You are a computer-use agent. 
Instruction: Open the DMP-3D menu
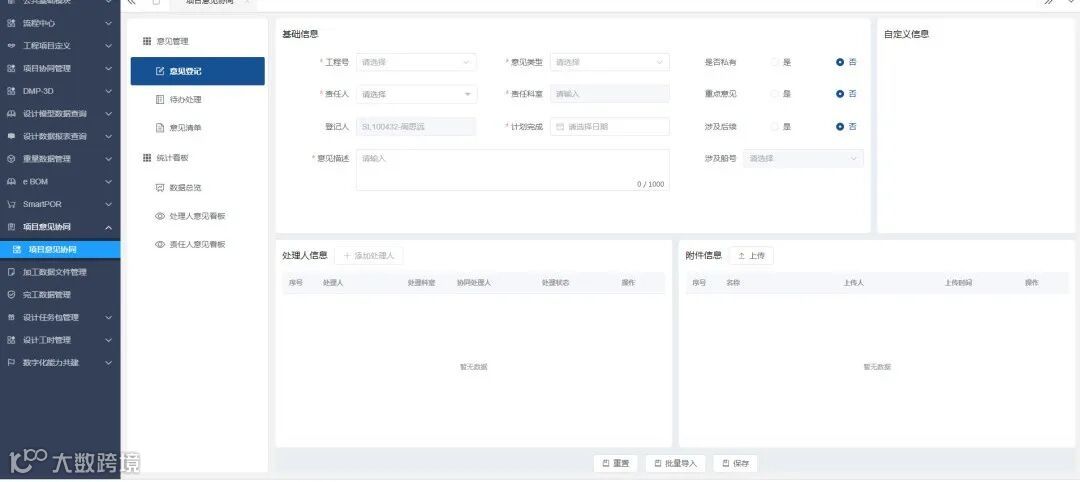point(60,91)
